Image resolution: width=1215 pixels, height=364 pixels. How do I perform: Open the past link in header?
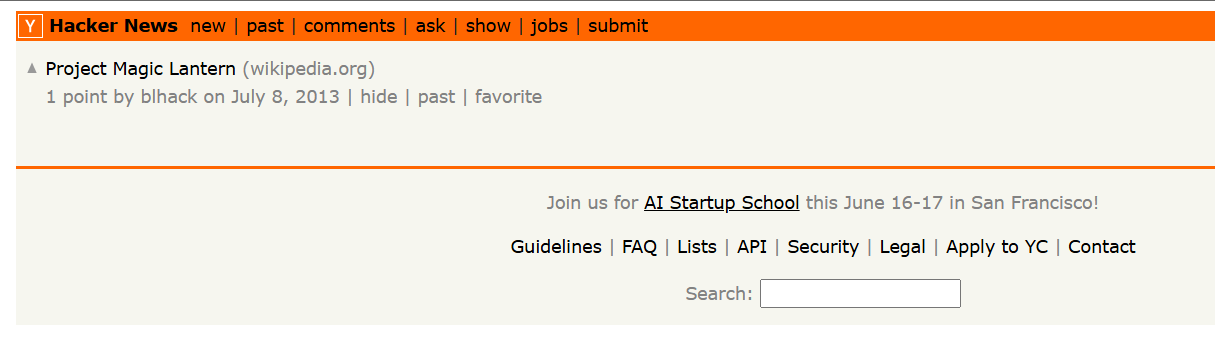tap(265, 26)
